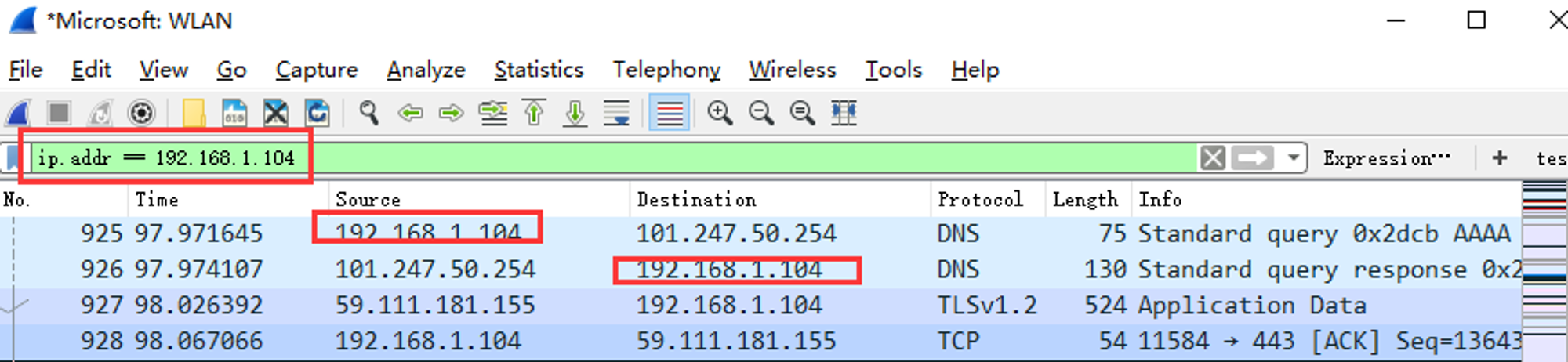The image size is (1568, 362).
Task: Open the File menu
Action: tap(25, 70)
